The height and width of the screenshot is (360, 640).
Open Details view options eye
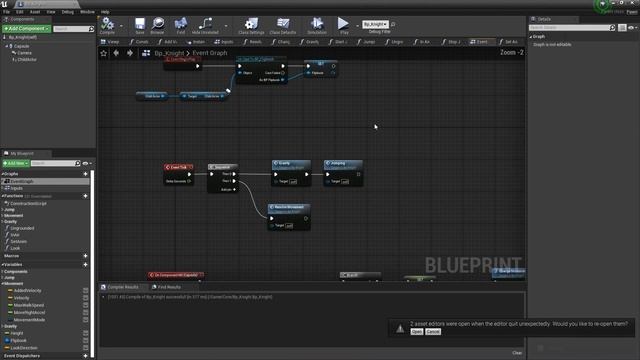(632, 28)
